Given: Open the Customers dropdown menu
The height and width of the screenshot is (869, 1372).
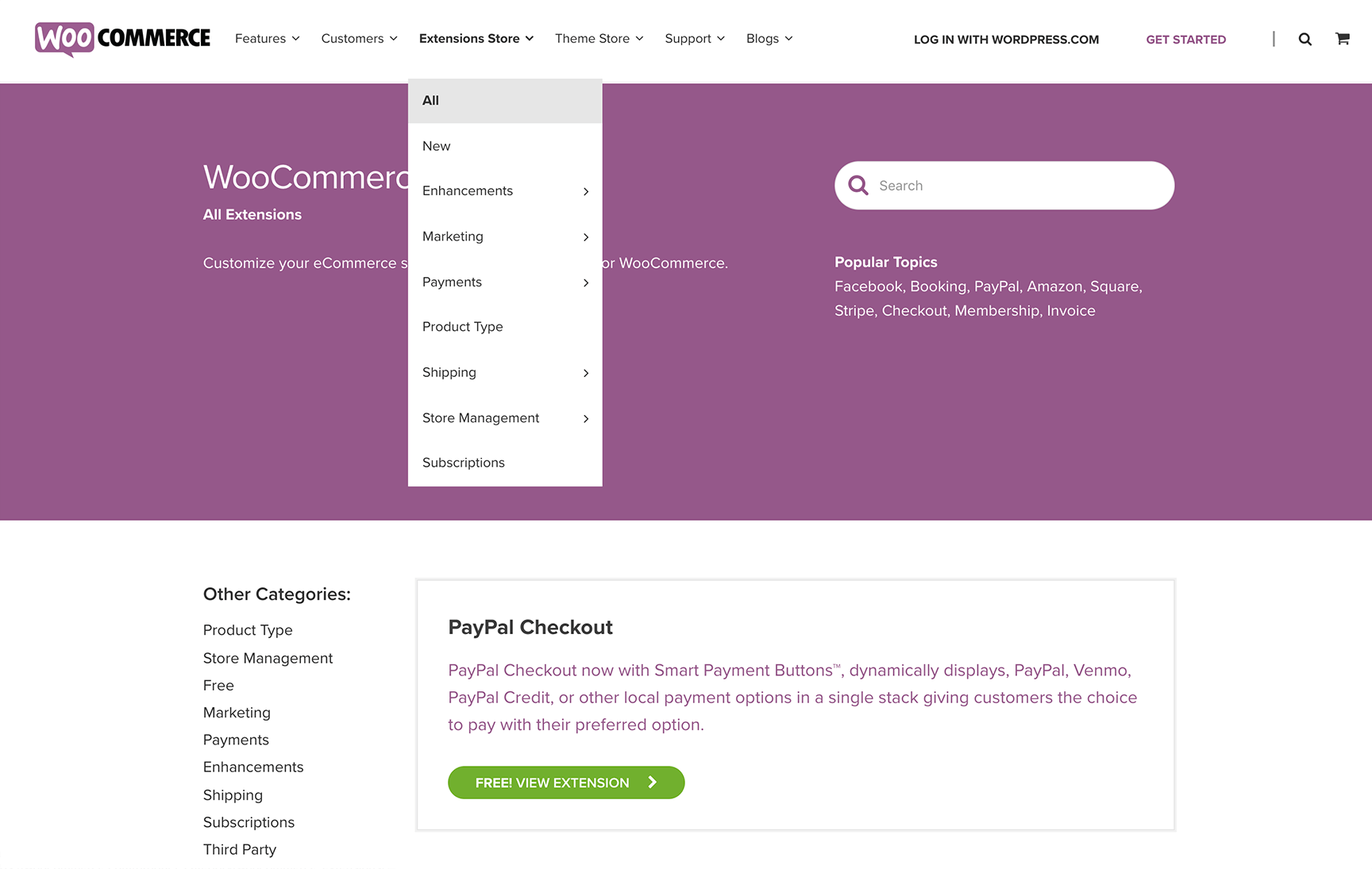Looking at the screenshot, I should point(359,38).
